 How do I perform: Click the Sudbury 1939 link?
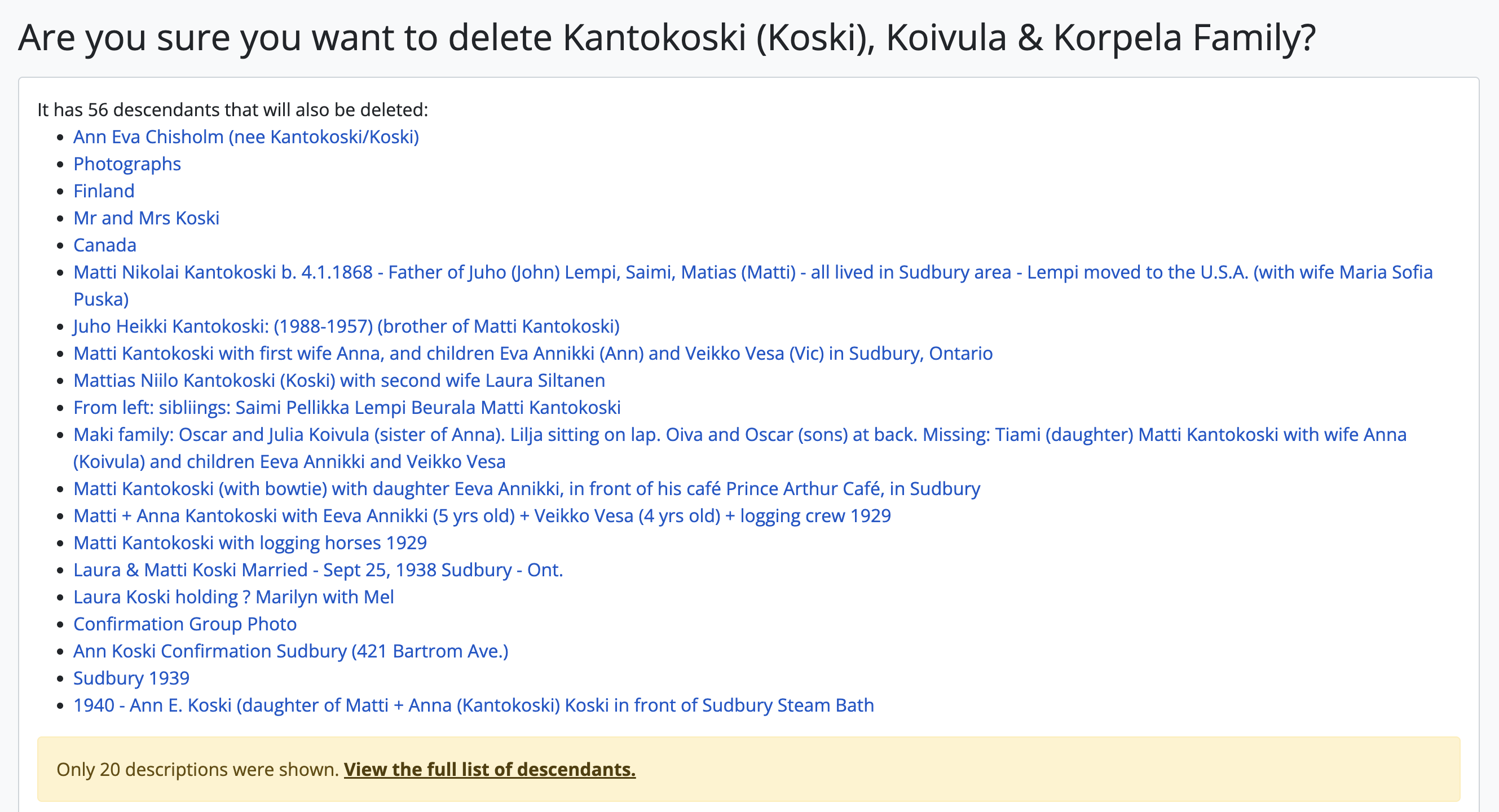pos(131,678)
